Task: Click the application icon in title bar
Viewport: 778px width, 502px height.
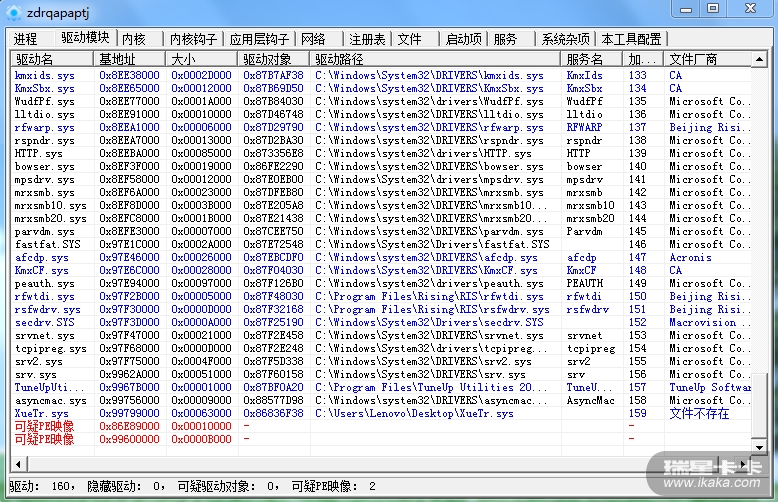Action: pos(13,12)
